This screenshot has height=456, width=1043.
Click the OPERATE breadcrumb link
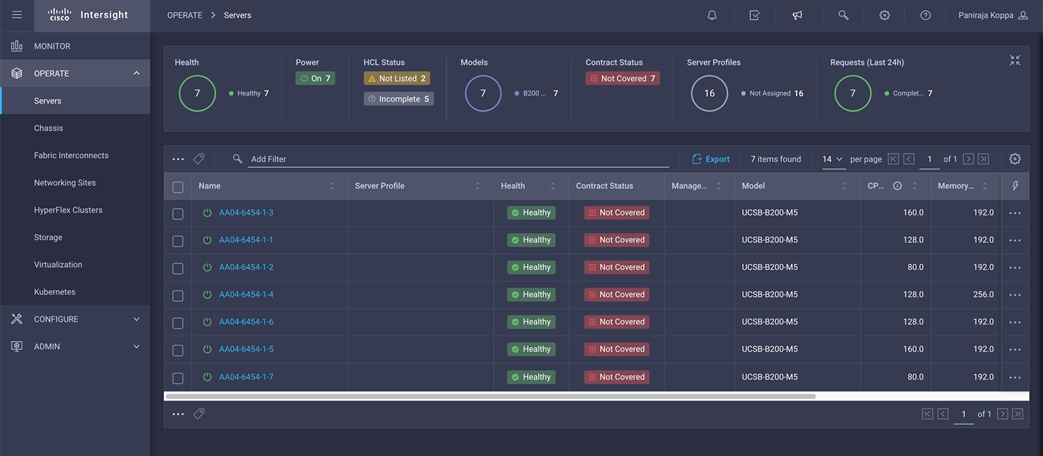(184, 15)
